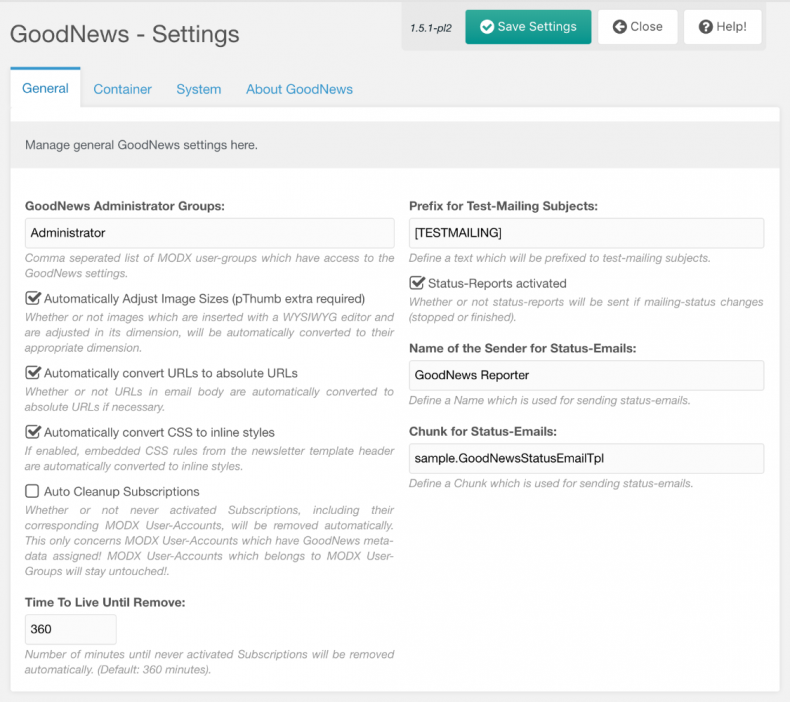Click the GoodNews Administrator Groups field
Viewport: 790px width, 702px height.
click(x=210, y=233)
